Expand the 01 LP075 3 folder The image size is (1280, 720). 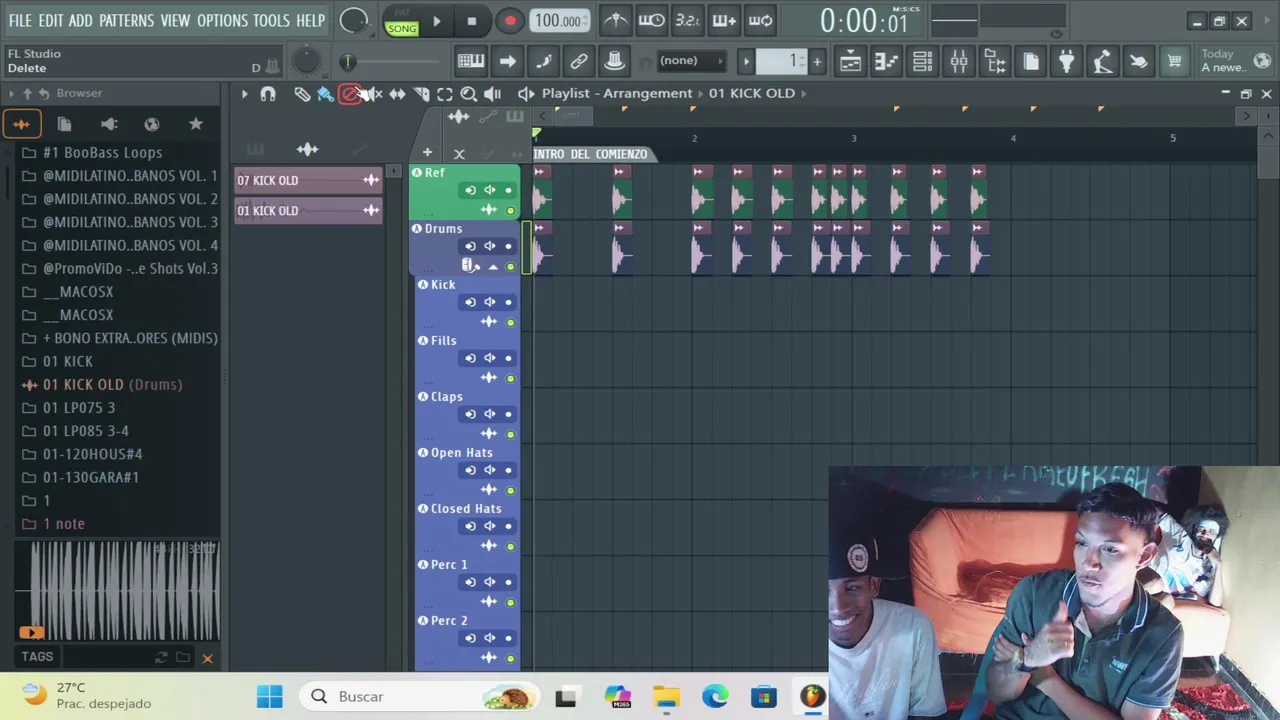click(x=78, y=408)
